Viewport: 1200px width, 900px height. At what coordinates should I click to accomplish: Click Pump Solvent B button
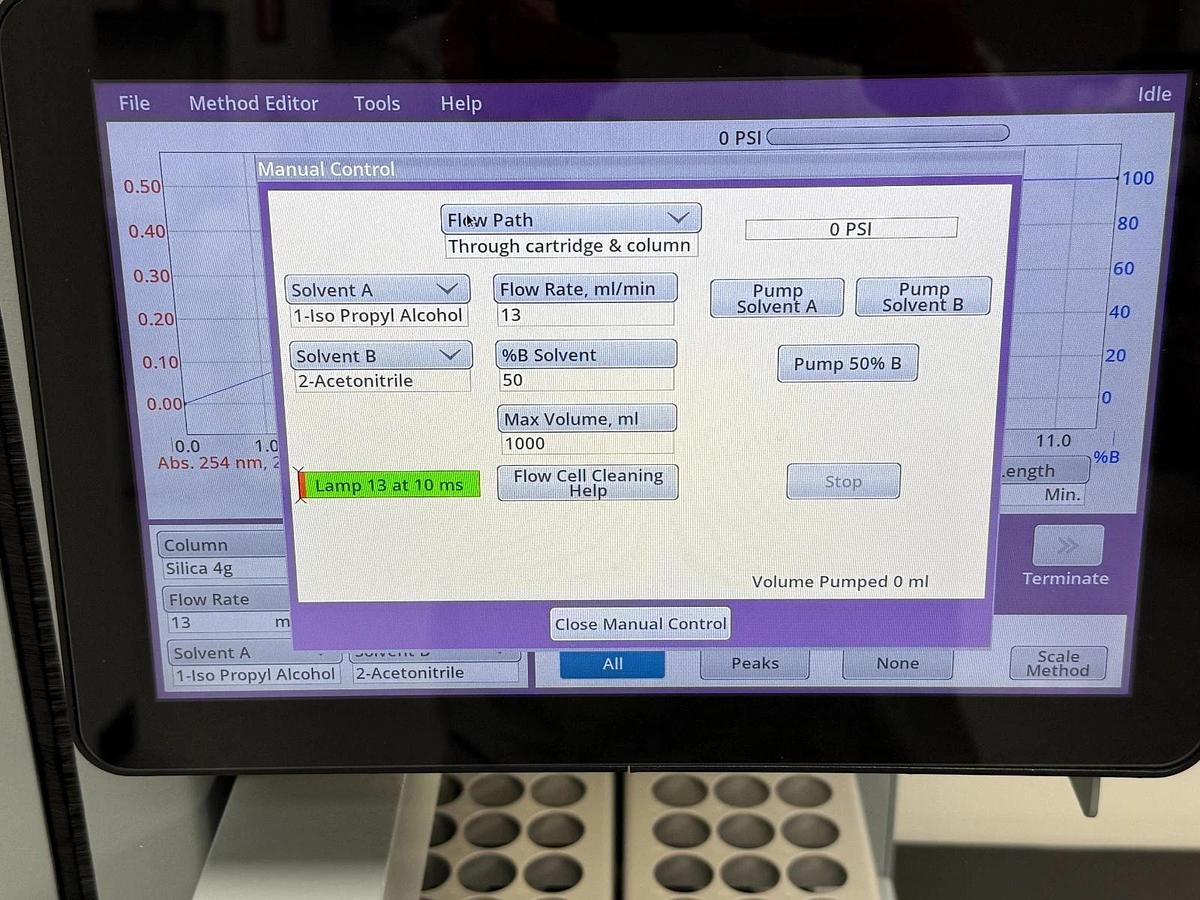[x=923, y=296]
